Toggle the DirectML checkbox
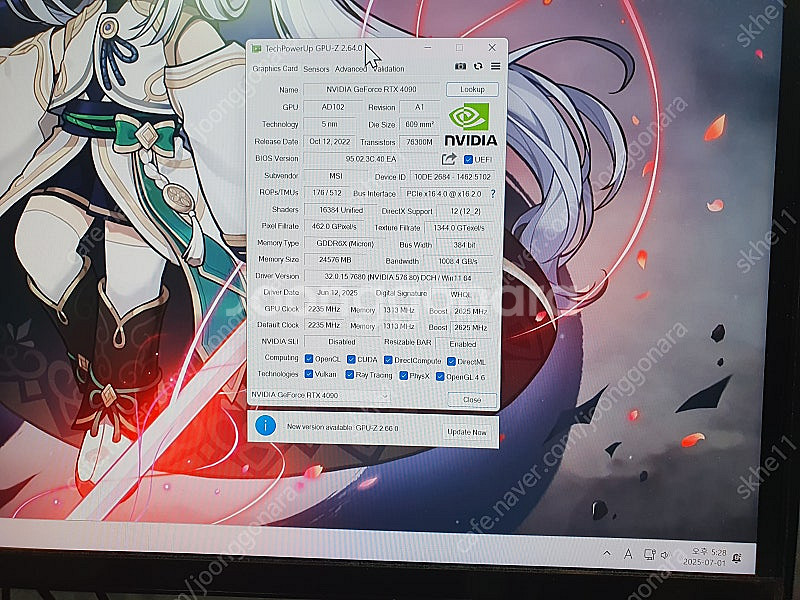 tap(452, 361)
